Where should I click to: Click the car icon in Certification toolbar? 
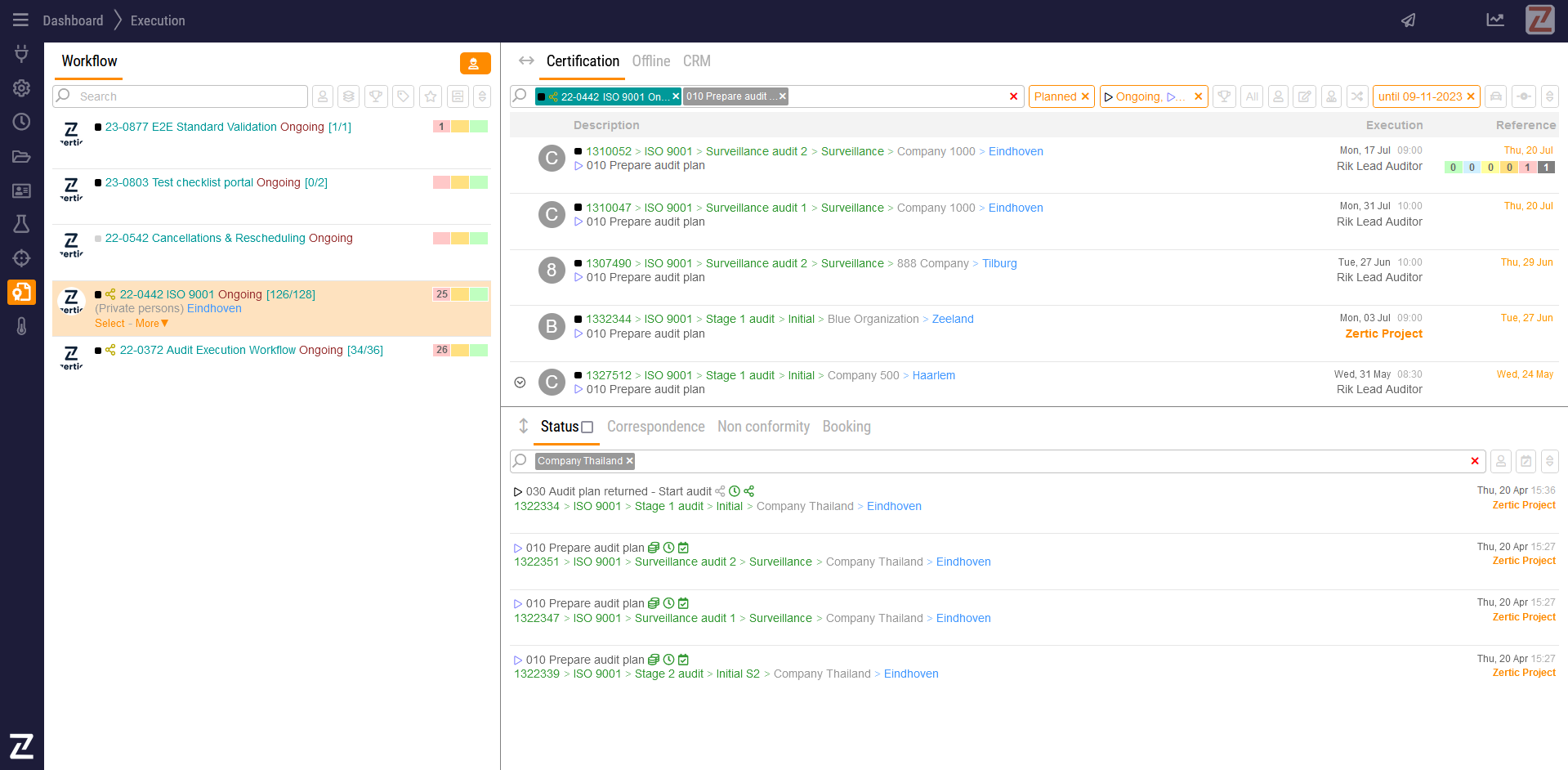coord(1495,96)
